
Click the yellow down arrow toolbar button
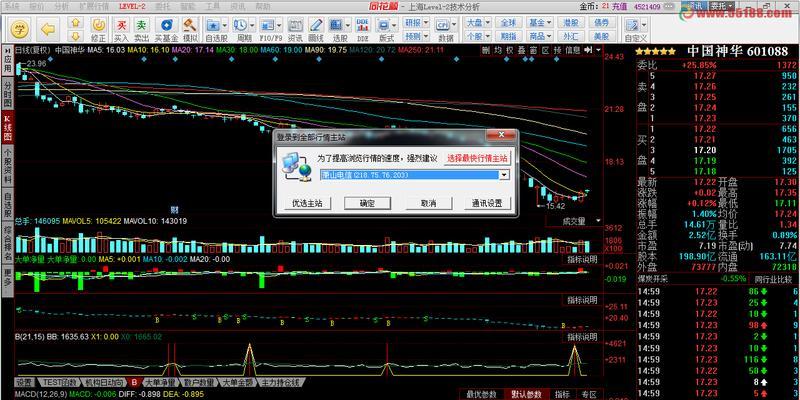click(76, 35)
